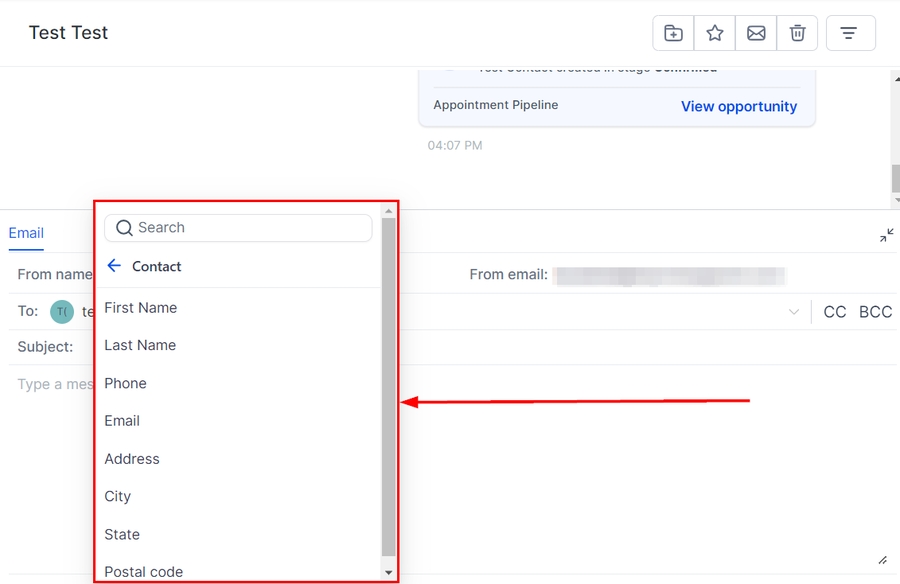Select Address from Contact list
This screenshot has width=900, height=584.
click(x=132, y=459)
